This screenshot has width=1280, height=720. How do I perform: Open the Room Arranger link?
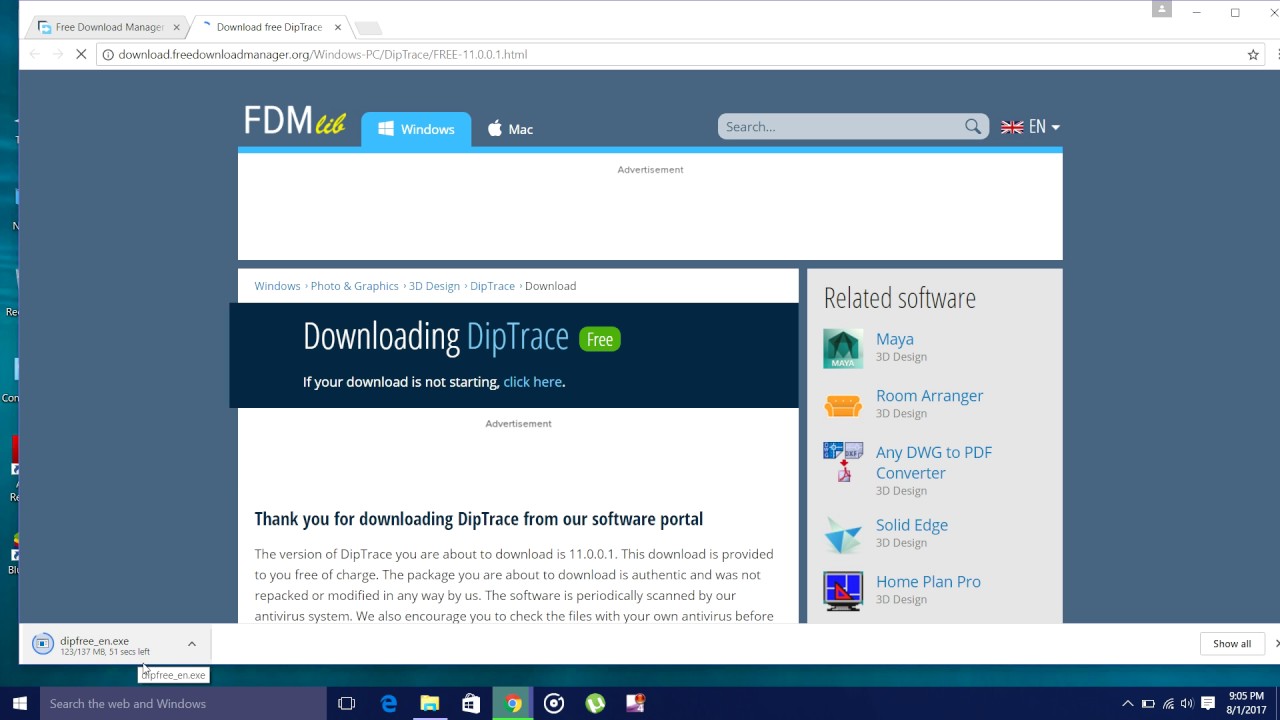click(x=929, y=396)
